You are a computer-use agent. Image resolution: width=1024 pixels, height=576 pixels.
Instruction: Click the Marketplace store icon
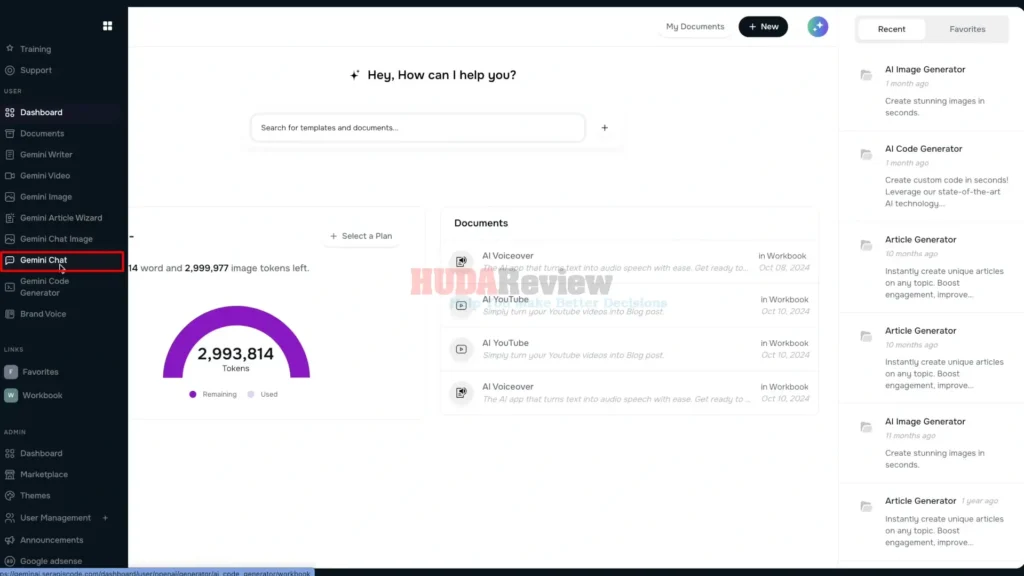10,475
